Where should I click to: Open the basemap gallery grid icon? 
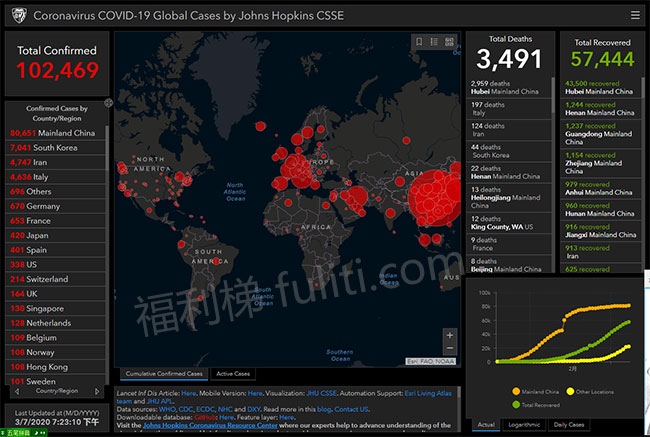tap(449, 41)
